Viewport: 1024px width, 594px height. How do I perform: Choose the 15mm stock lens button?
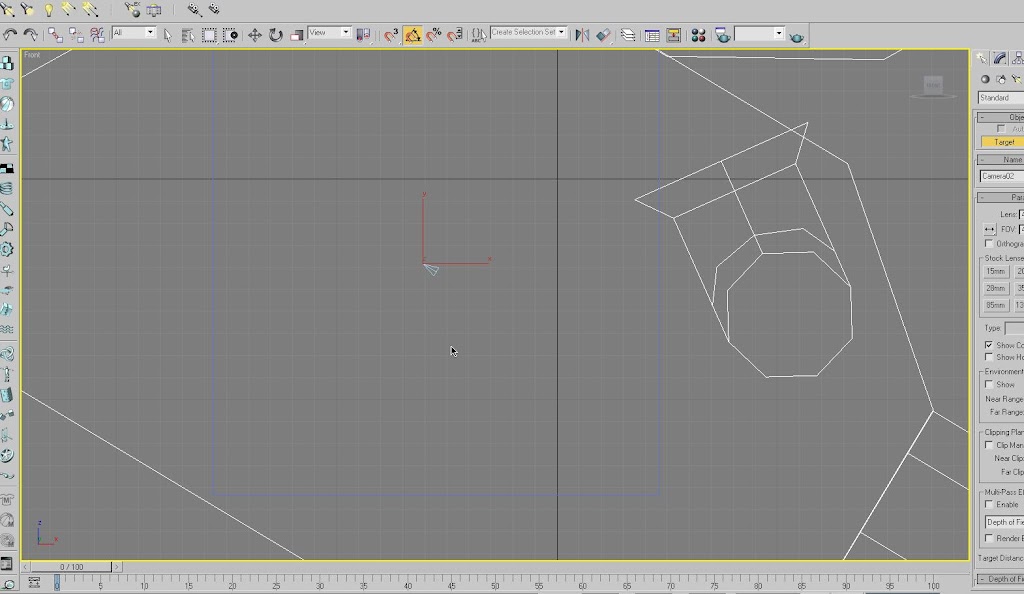[995, 272]
